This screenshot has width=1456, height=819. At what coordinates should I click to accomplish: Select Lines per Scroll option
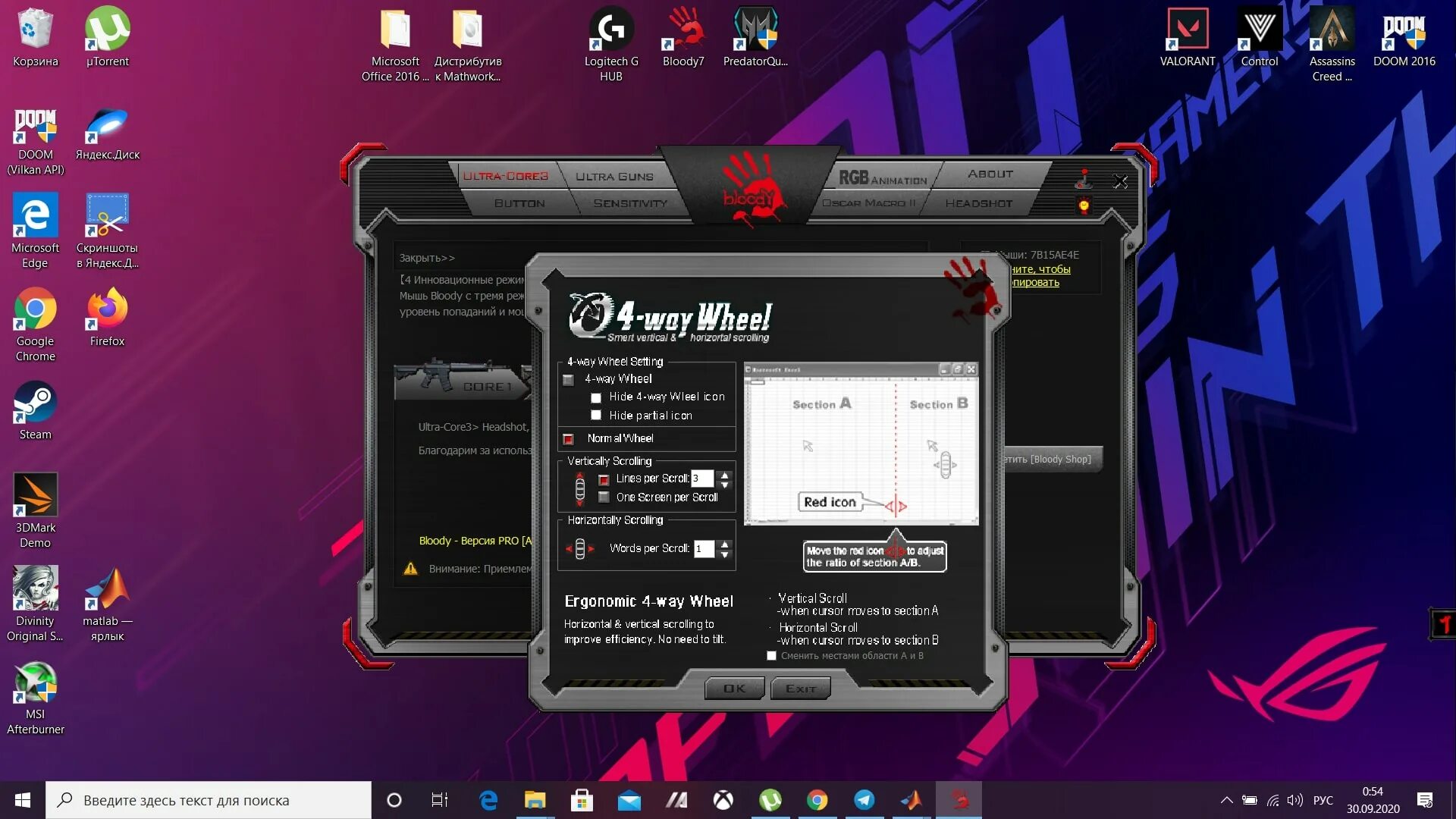click(x=604, y=479)
